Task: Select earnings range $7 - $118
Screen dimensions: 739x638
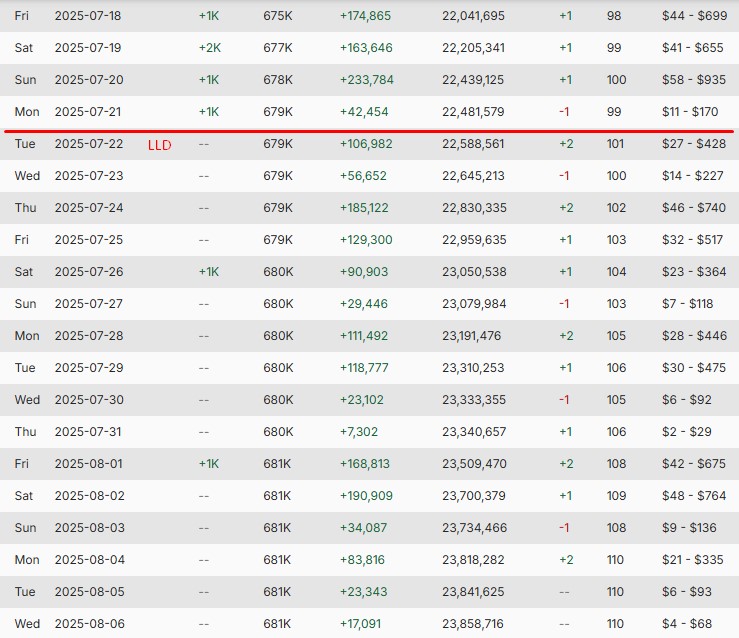Action: click(x=688, y=304)
